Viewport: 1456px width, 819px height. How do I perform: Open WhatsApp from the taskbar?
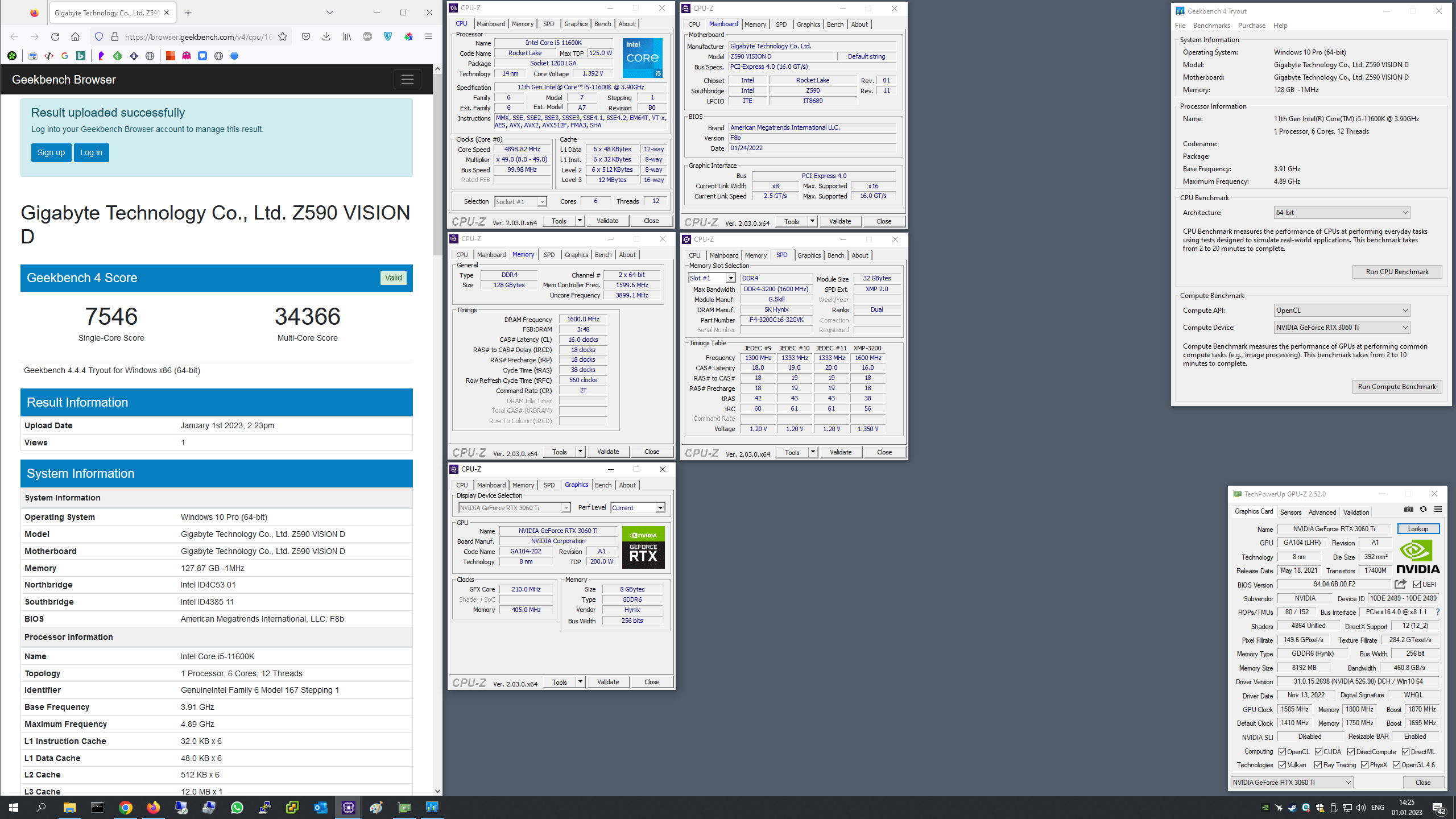(x=237, y=807)
